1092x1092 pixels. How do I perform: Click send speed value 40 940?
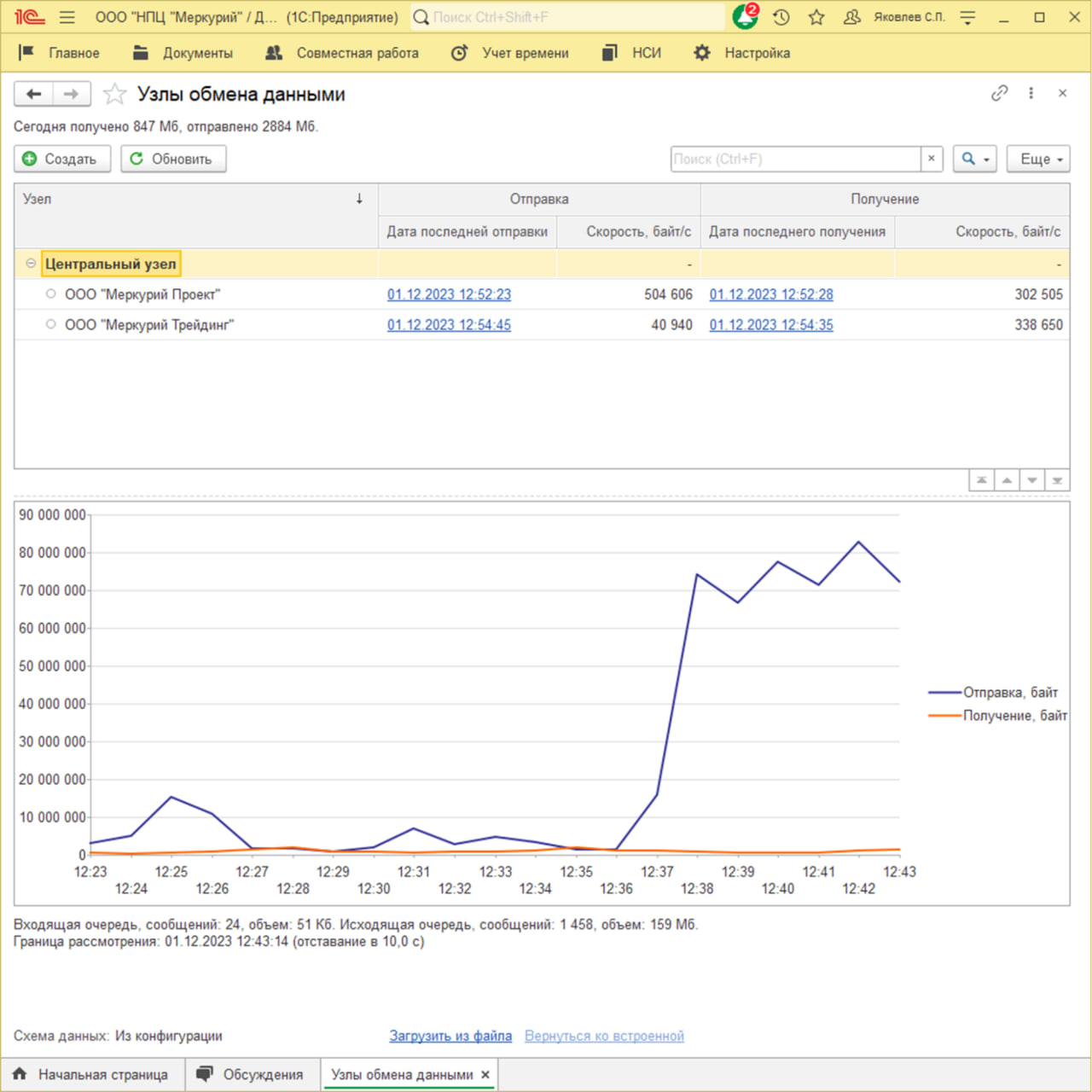tap(671, 325)
